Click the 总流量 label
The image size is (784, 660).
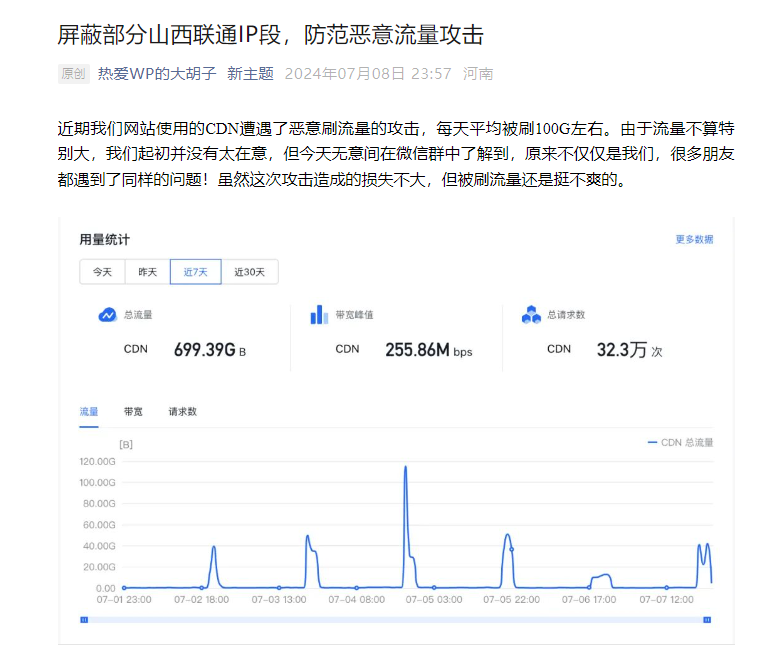(x=138, y=315)
